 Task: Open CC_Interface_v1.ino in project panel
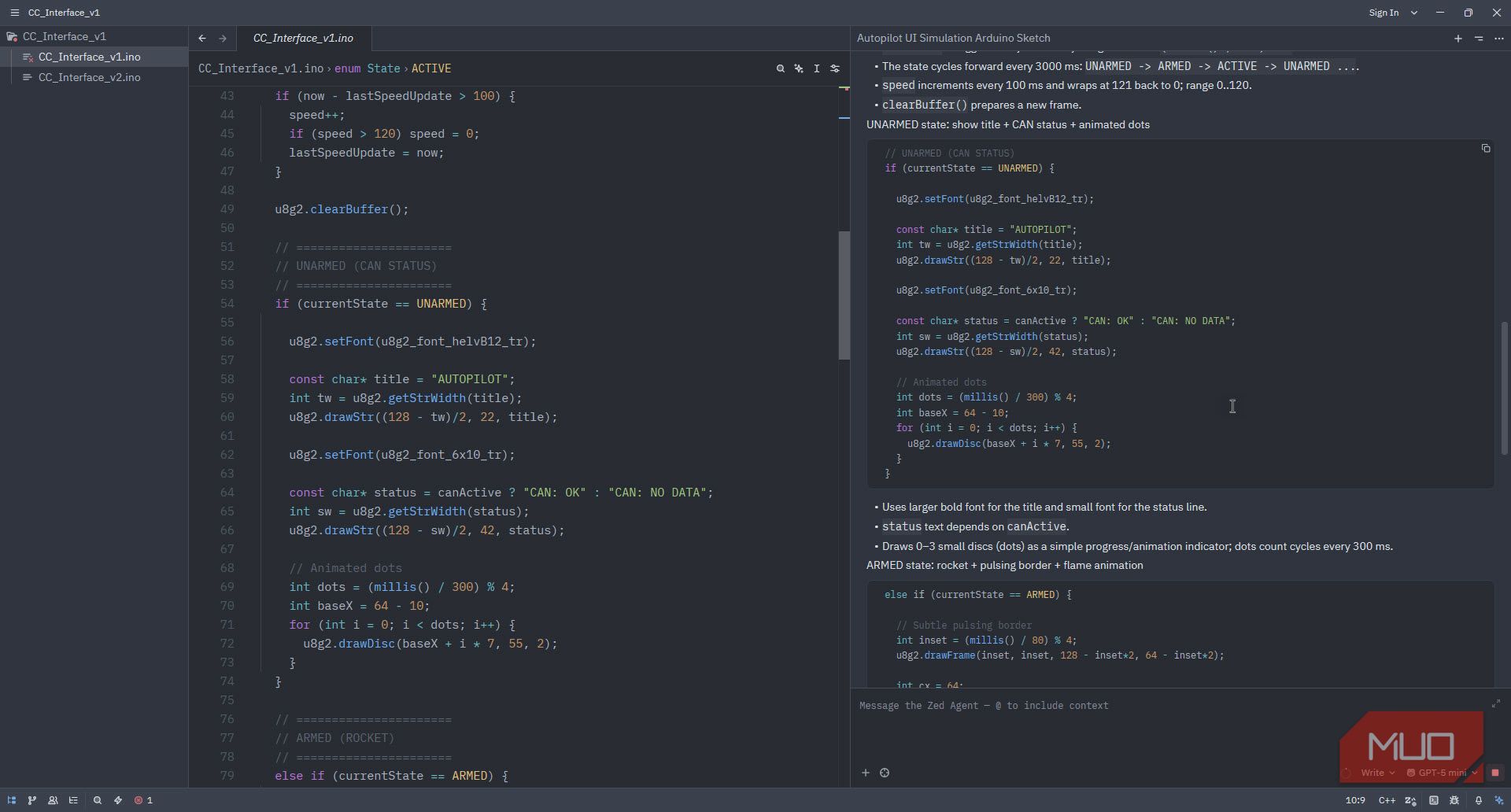(89, 57)
